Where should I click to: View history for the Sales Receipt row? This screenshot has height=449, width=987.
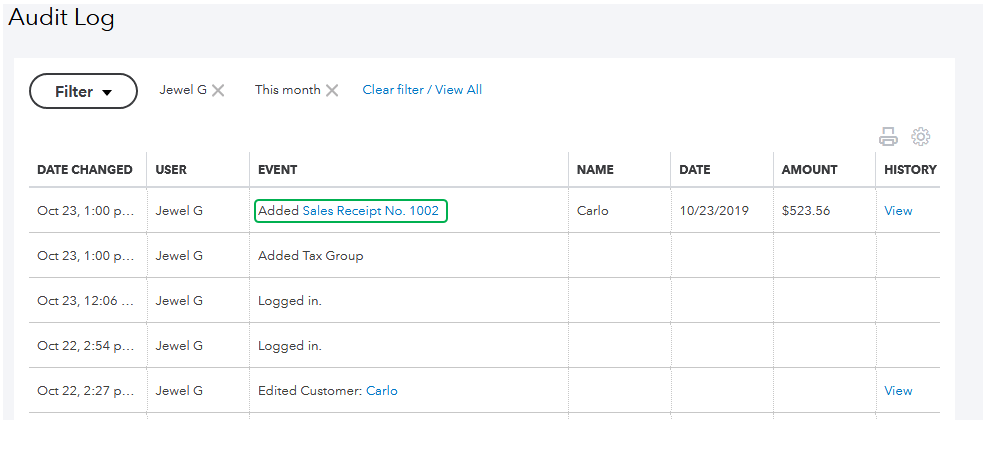[898, 211]
